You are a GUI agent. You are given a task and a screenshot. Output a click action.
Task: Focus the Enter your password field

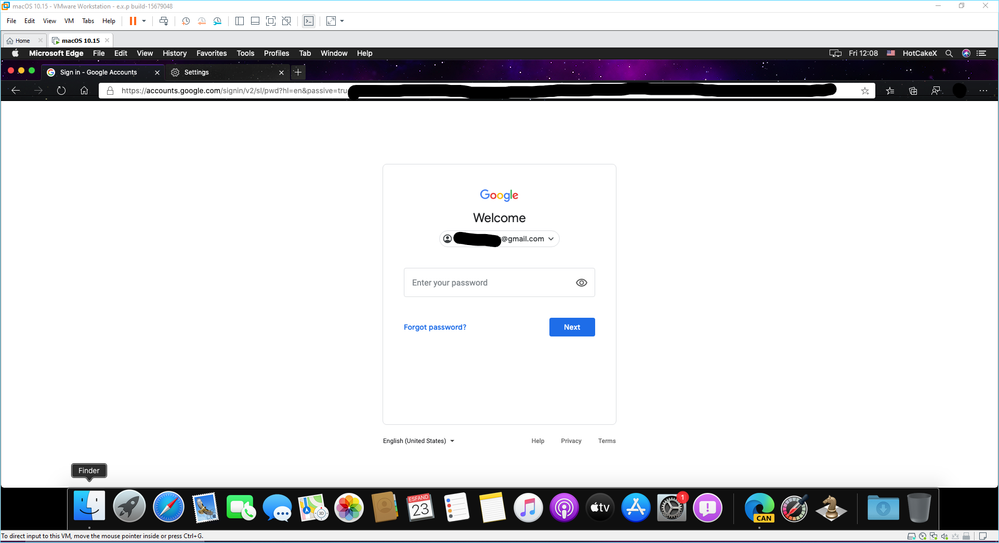tap(499, 283)
